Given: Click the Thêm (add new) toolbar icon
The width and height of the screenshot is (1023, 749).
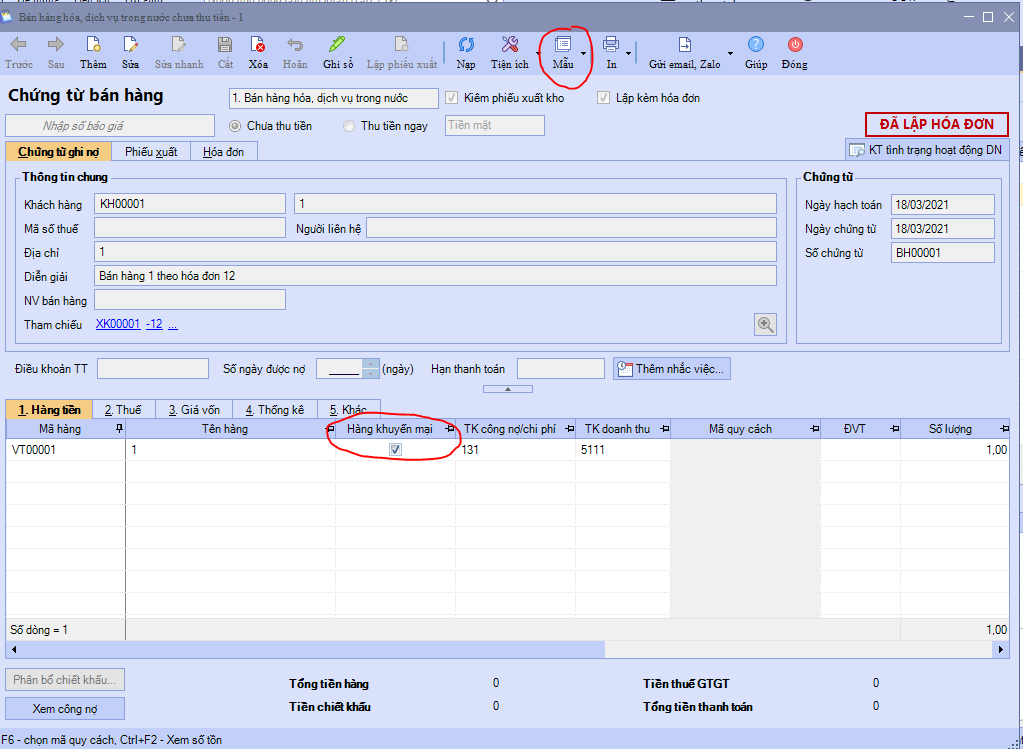Looking at the screenshot, I should [x=93, y=44].
